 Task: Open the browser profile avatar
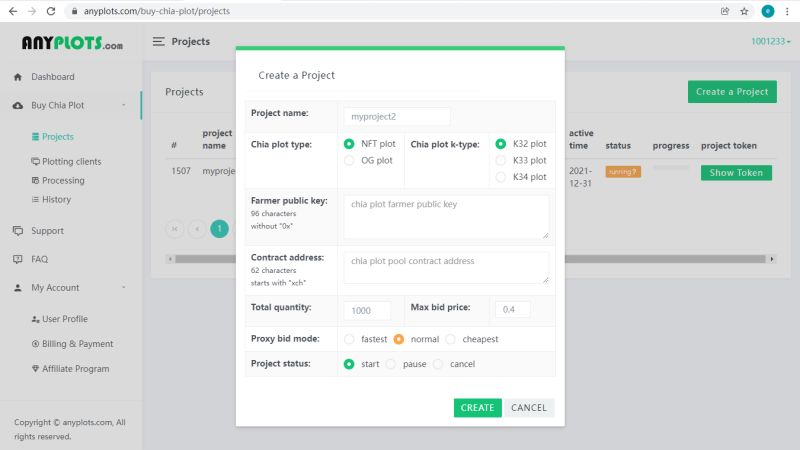(x=768, y=11)
